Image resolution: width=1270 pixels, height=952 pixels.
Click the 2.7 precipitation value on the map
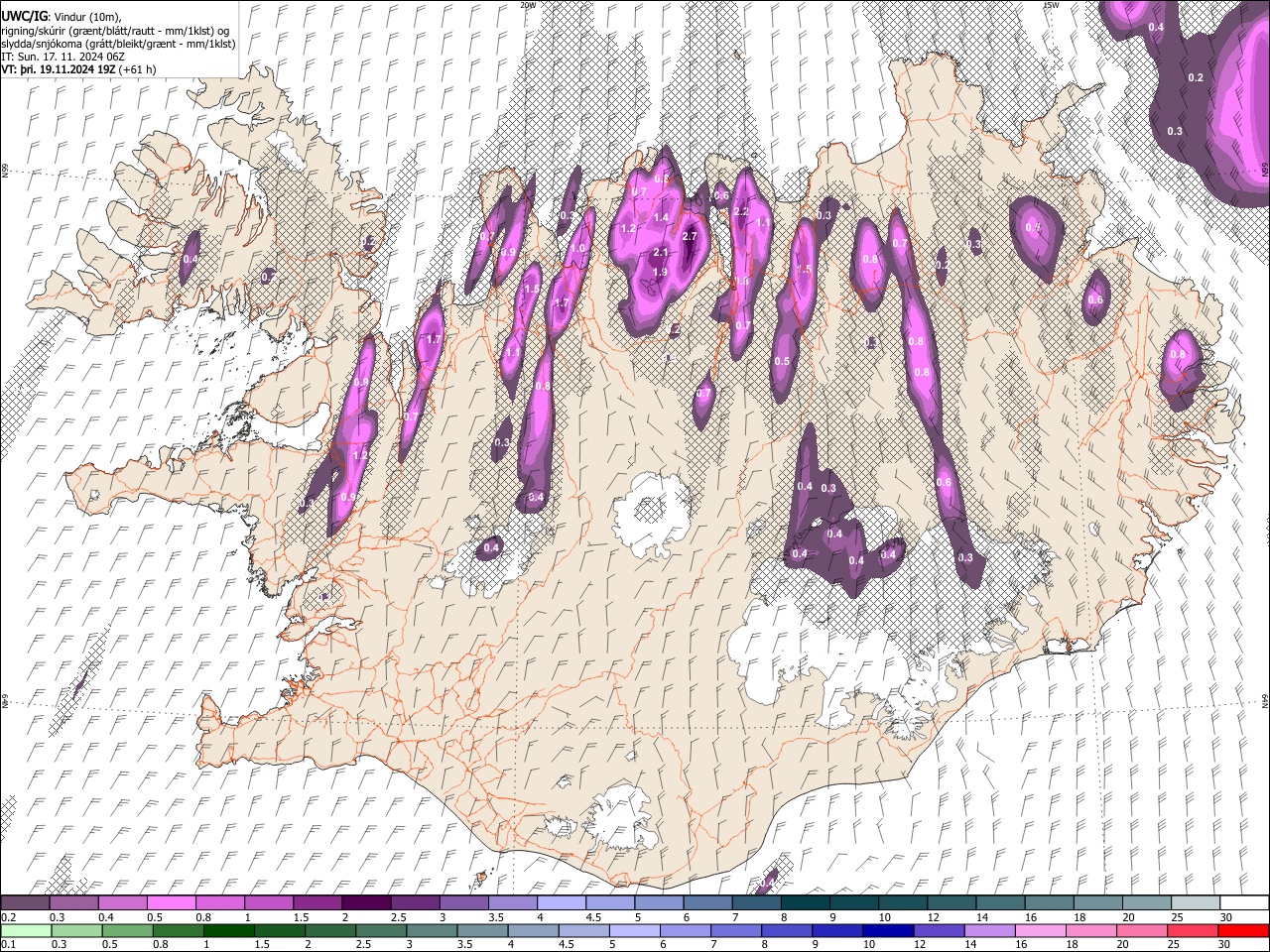point(691,236)
